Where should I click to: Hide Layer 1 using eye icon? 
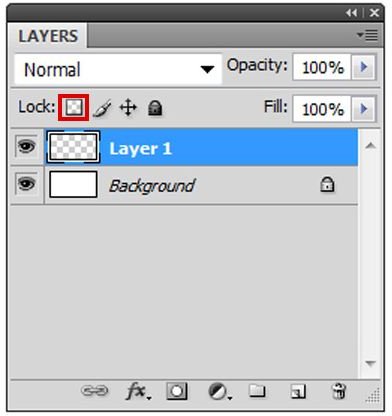click(26, 146)
